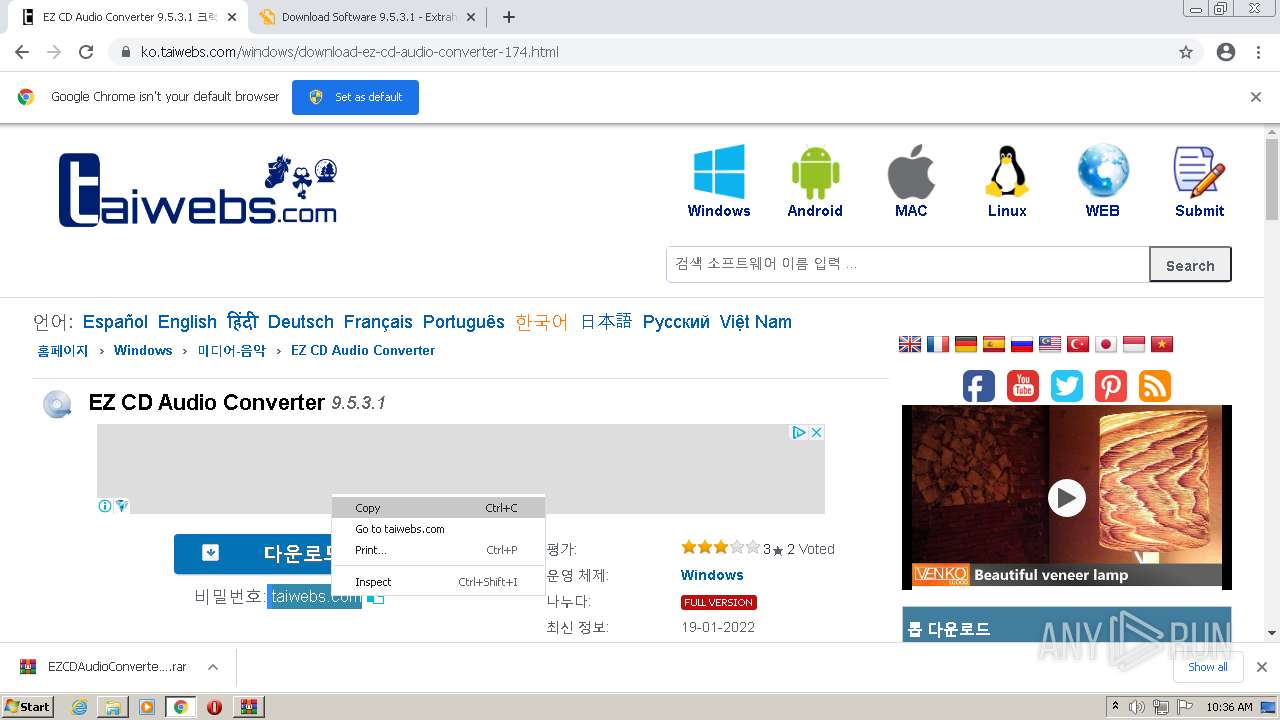Select the Spanish flag language

click(x=994, y=344)
